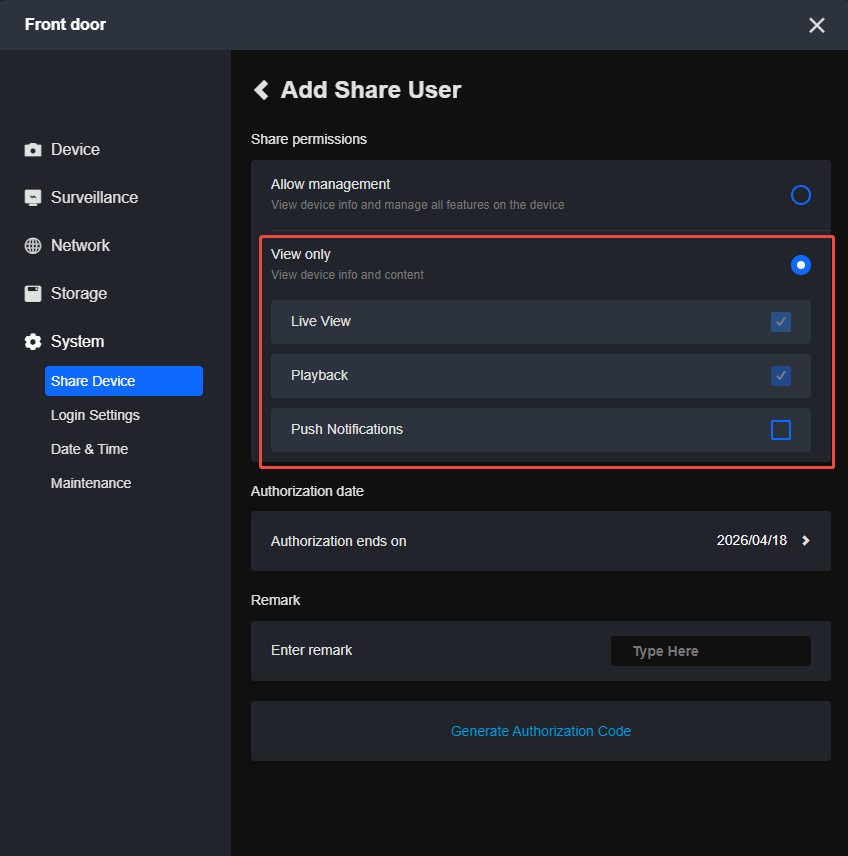Image resolution: width=848 pixels, height=856 pixels.
Task: Uncheck the Live View checkbox
Action: pyautogui.click(x=781, y=322)
